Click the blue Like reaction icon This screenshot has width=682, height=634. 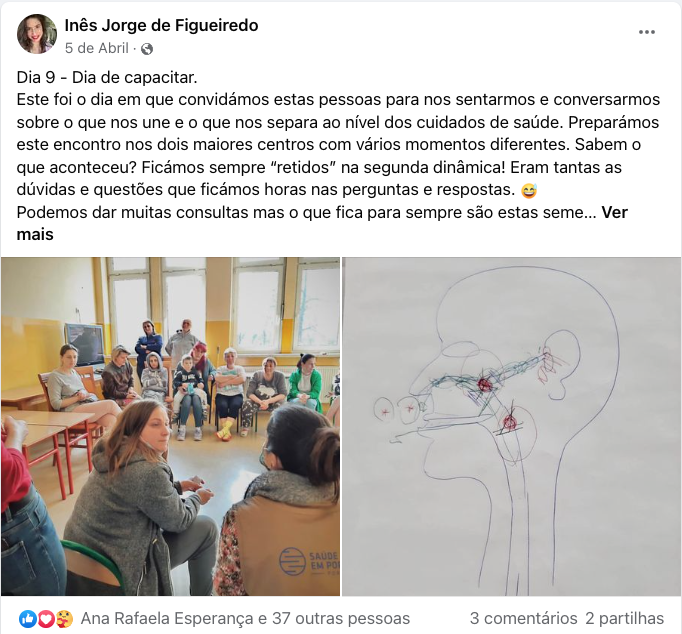point(27,619)
